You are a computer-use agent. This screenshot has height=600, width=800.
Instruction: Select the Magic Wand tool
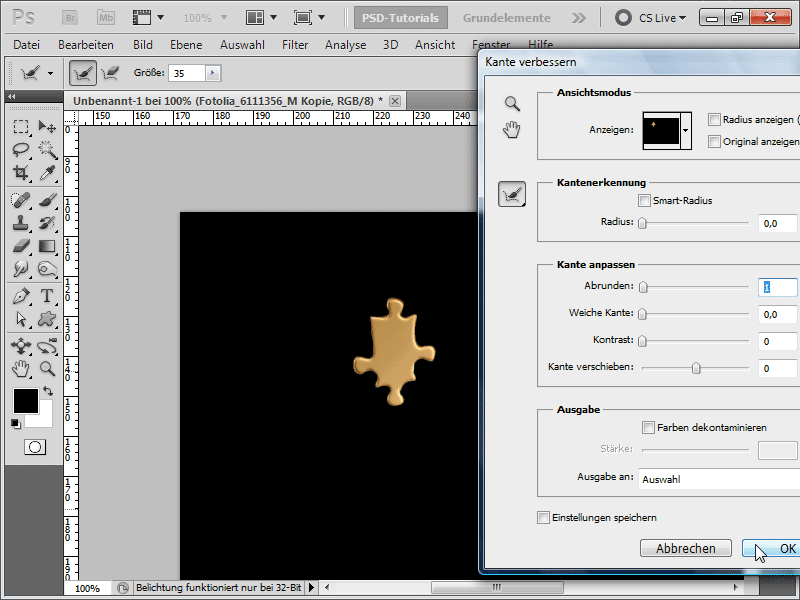pos(47,149)
